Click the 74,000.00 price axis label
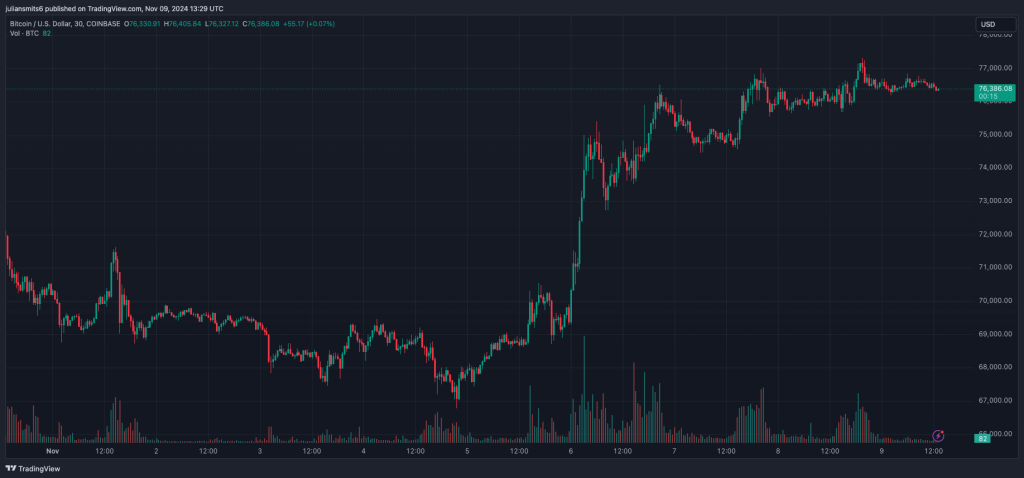Viewport: 1024px width, 478px height. pos(995,168)
